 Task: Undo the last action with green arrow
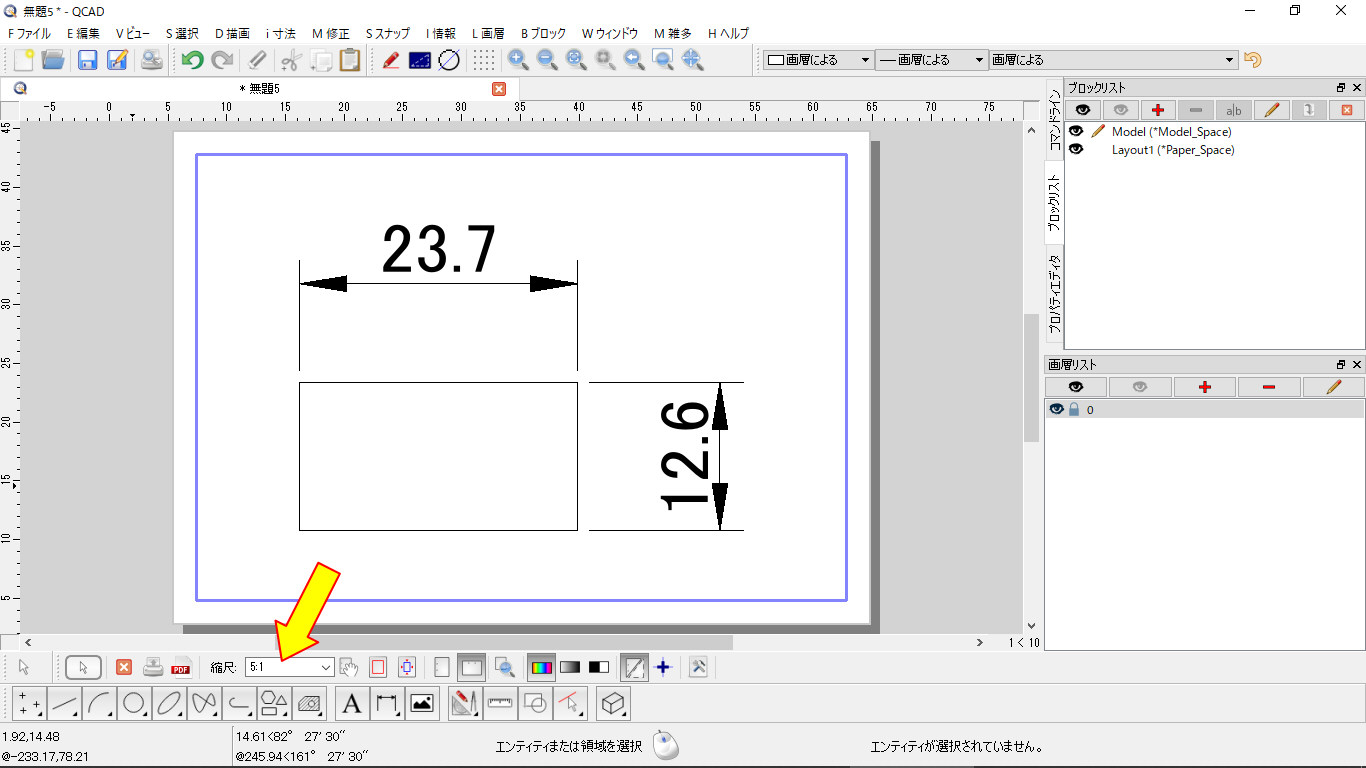[x=192, y=60]
